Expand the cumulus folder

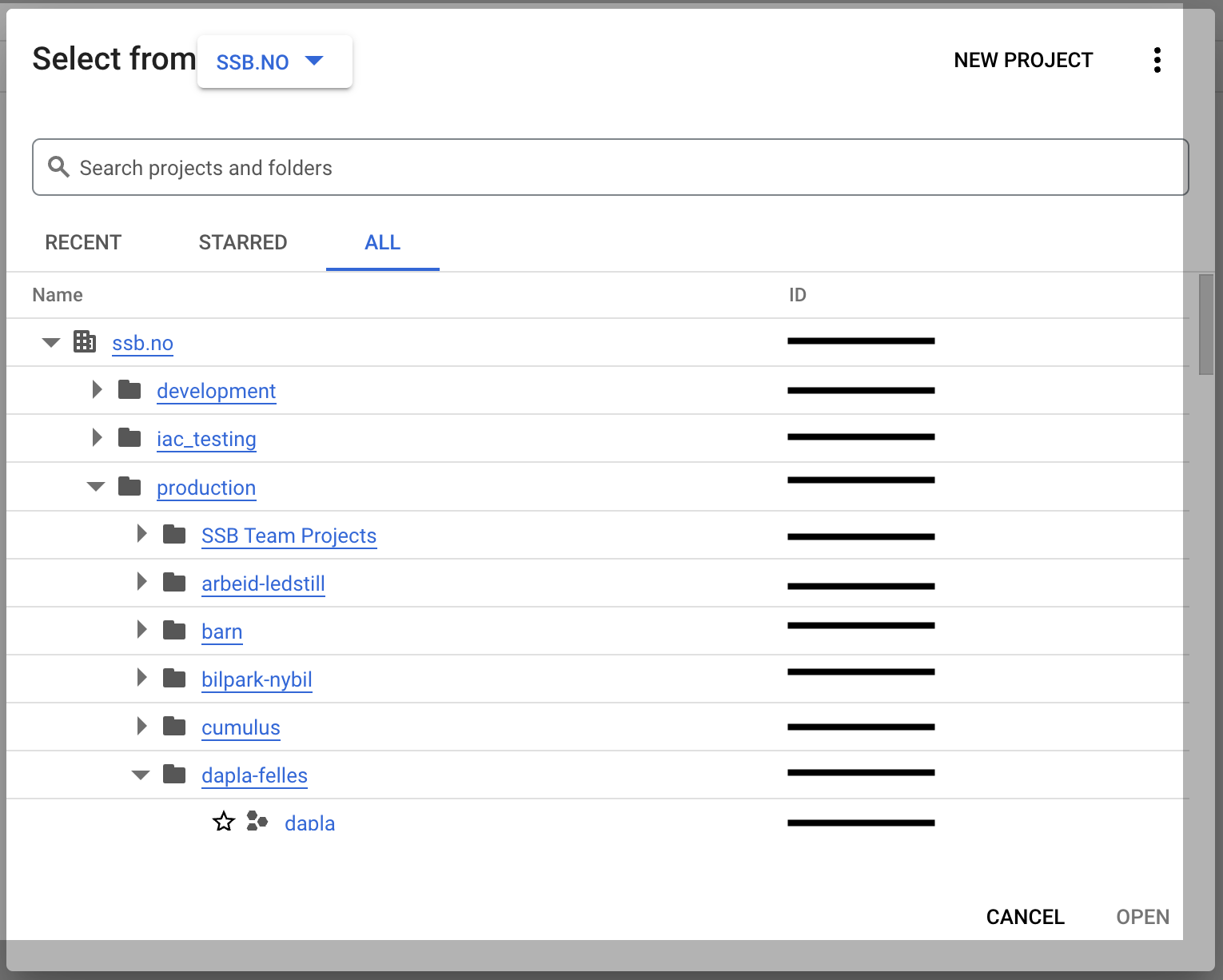[142, 725]
